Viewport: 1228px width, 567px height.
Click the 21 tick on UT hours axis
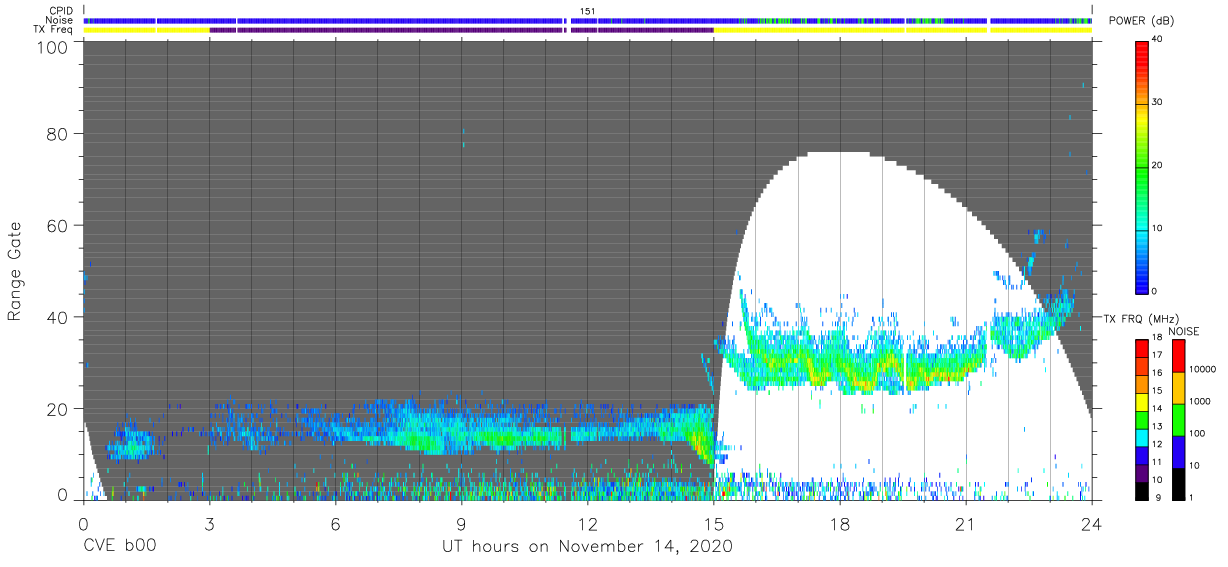tap(965, 524)
